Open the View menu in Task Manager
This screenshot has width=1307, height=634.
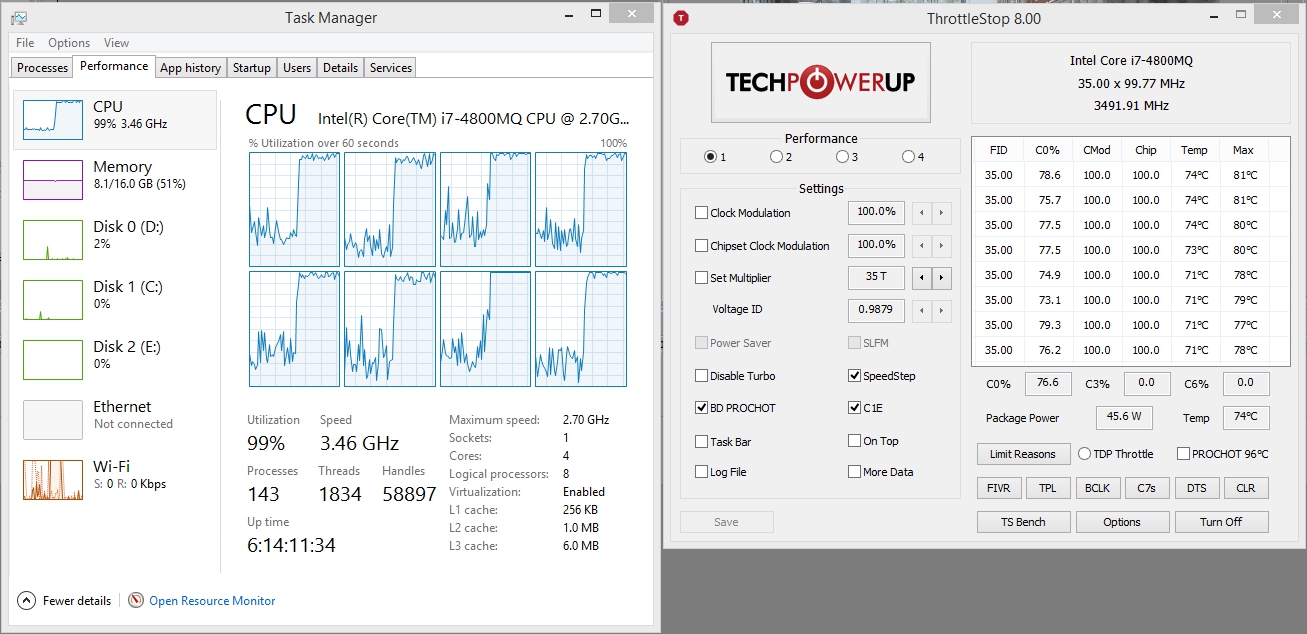[116, 43]
